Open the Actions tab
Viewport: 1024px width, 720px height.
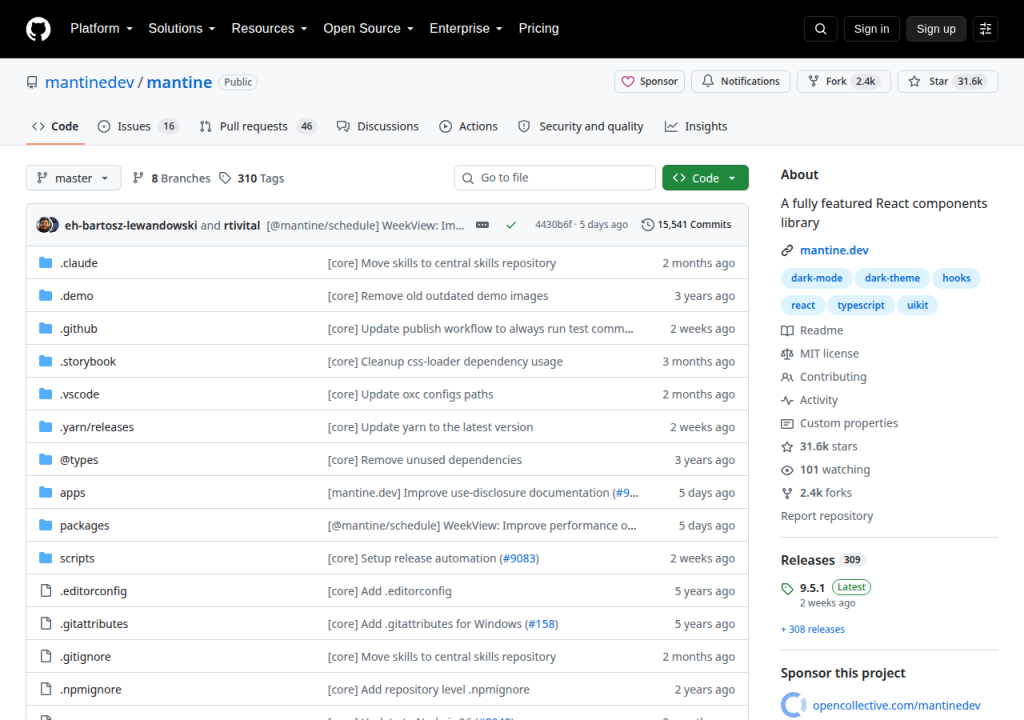pyautogui.click(x=468, y=127)
